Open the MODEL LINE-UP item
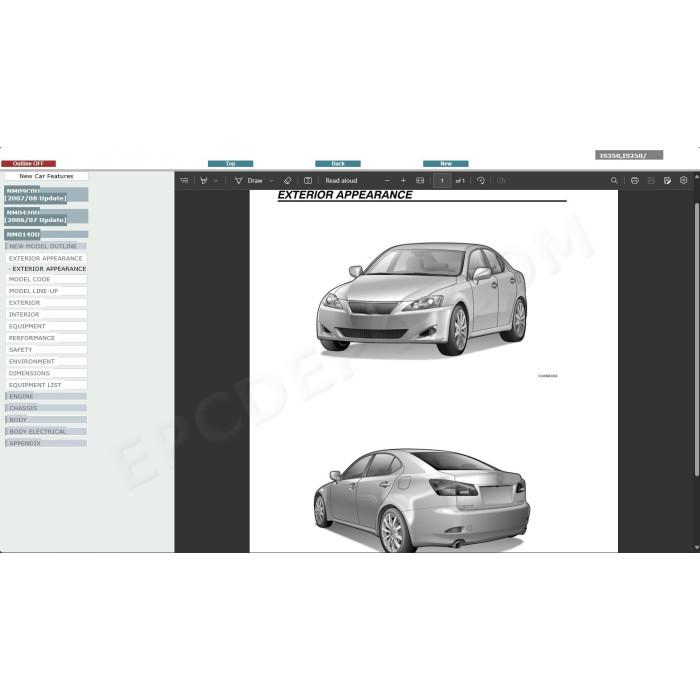This screenshot has width=700, height=700. [x=46, y=291]
